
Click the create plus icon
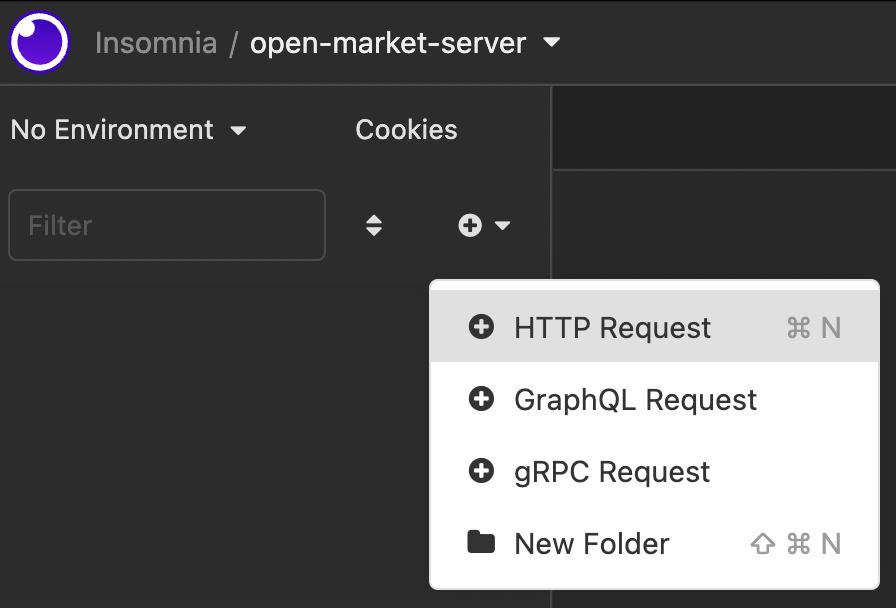[x=470, y=225]
